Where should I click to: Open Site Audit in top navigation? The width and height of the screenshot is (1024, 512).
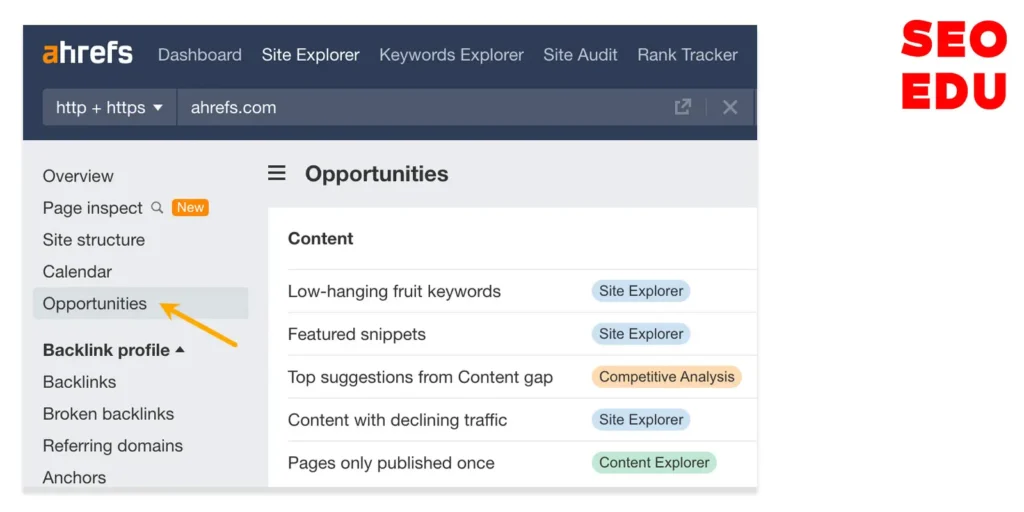point(580,55)
